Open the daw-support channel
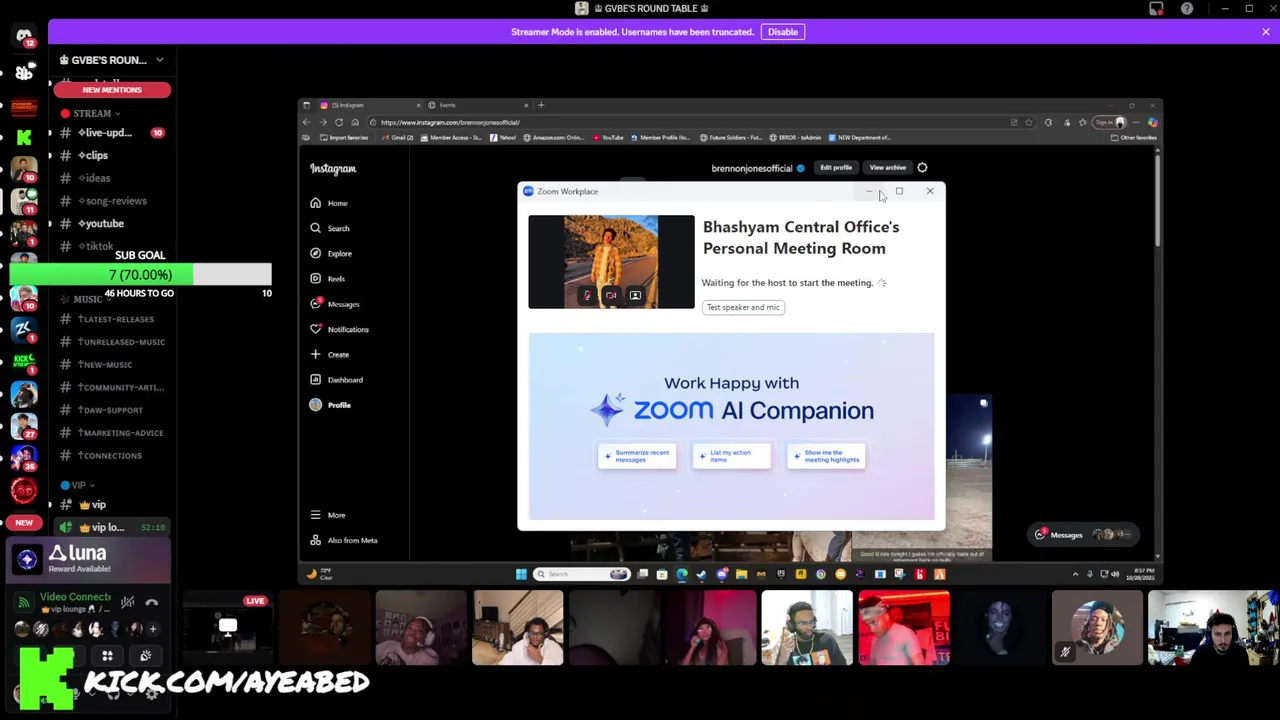 (110, 410)
